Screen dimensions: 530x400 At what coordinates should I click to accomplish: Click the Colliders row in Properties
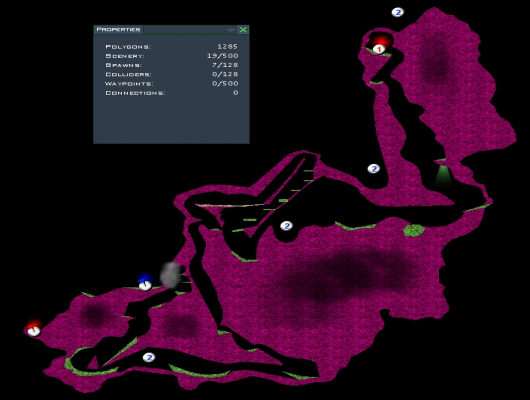[x=172, y=74]
